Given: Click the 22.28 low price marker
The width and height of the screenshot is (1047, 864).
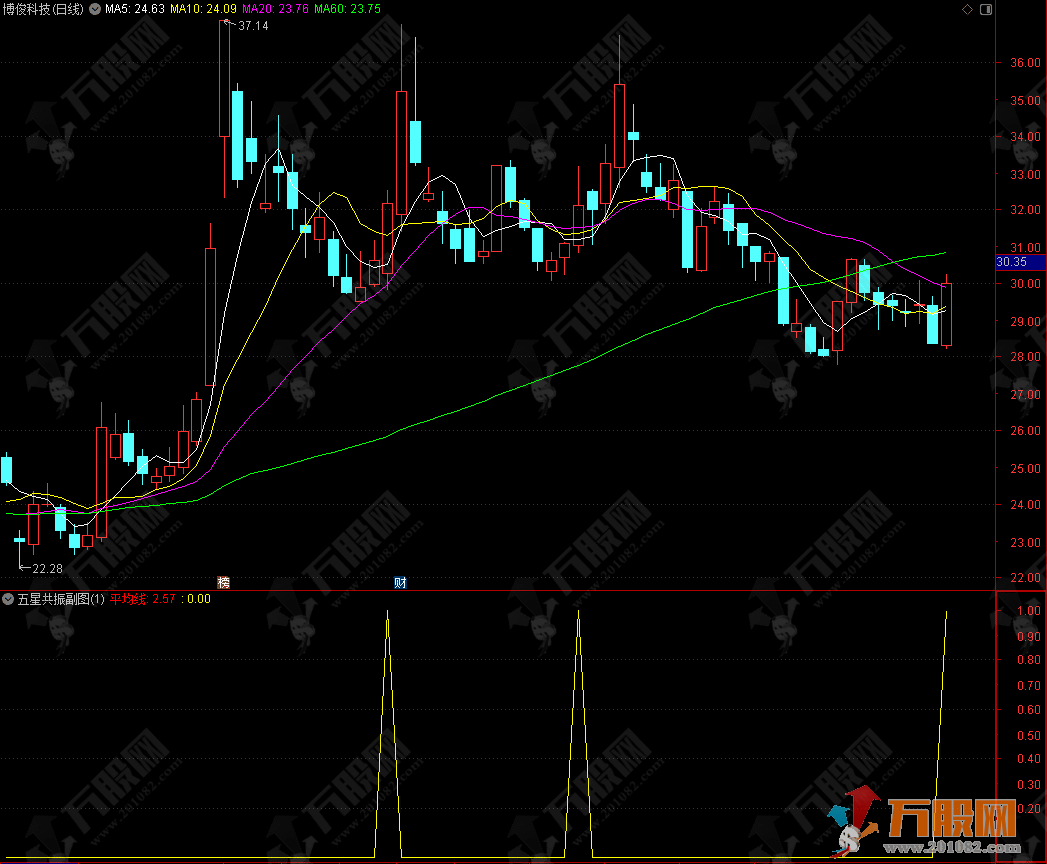Looking at the screenshot, I should point(46,568).
